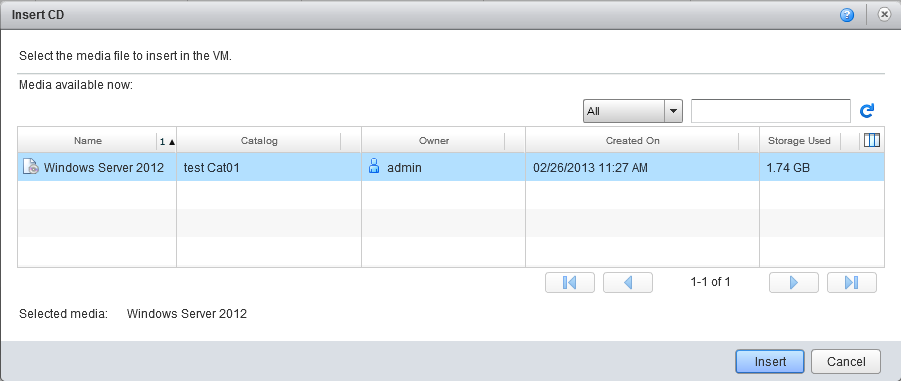Go to the first page of results
Image resolution: width=901 pixels, height=381 pixels.
[569, 282]
